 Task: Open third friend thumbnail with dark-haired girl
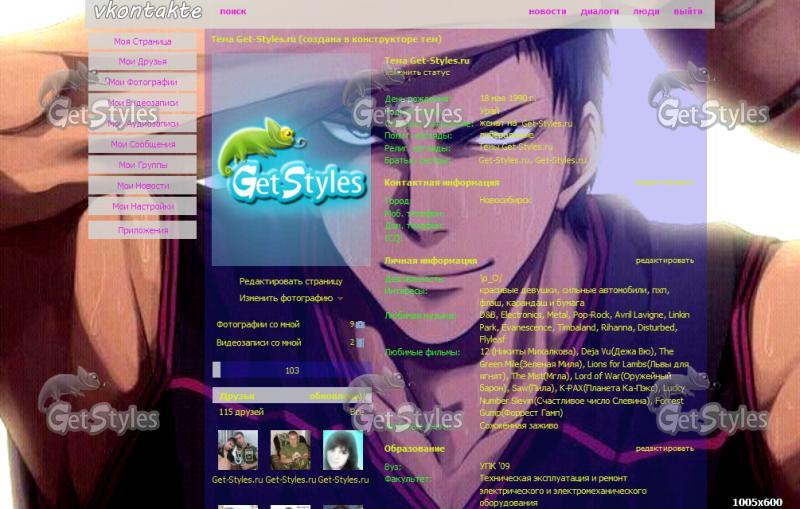click(x=343, y=450)
